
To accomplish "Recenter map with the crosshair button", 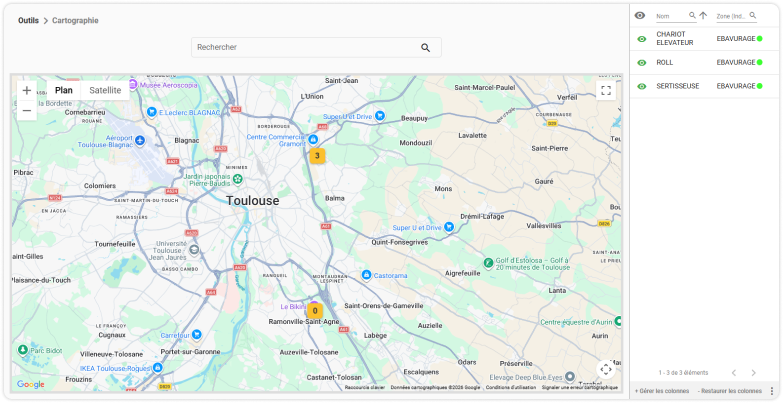I will (606, 370).
